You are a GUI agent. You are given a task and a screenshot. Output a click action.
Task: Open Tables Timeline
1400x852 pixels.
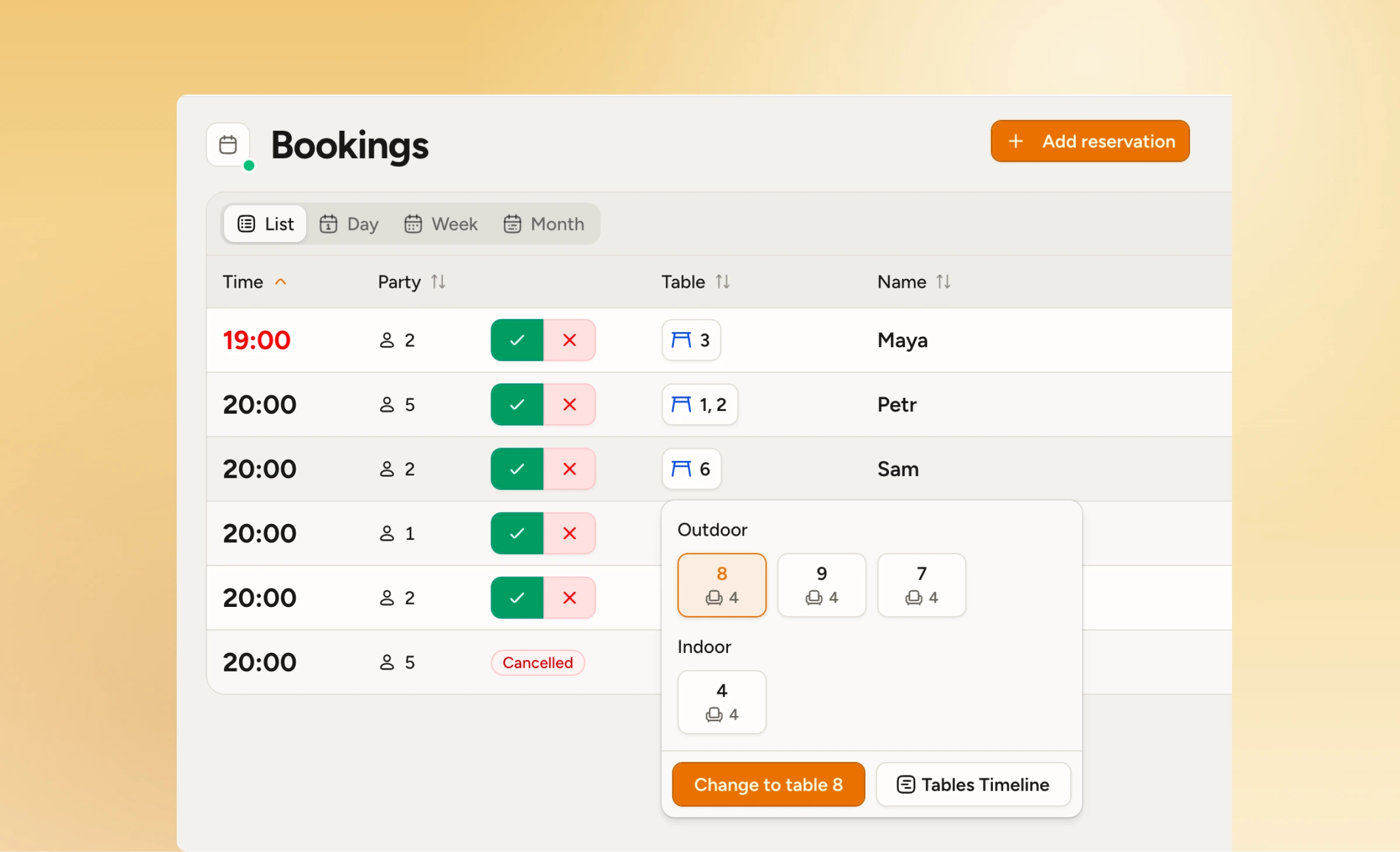(973, 784)
